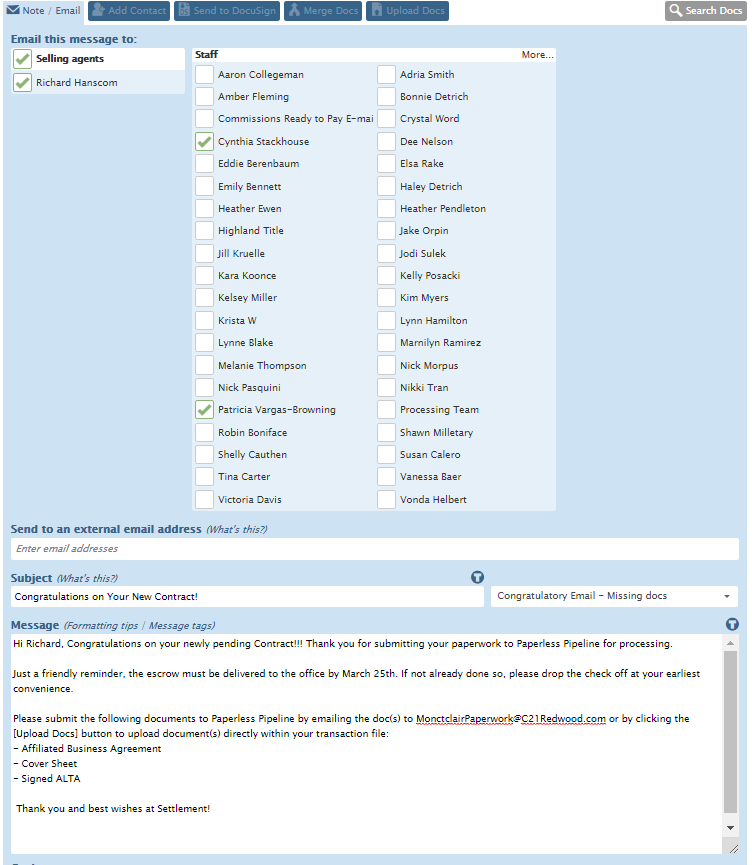Check the Aaron Collegeman checkbox
752x865 pixels.
(x=204, y=74)
